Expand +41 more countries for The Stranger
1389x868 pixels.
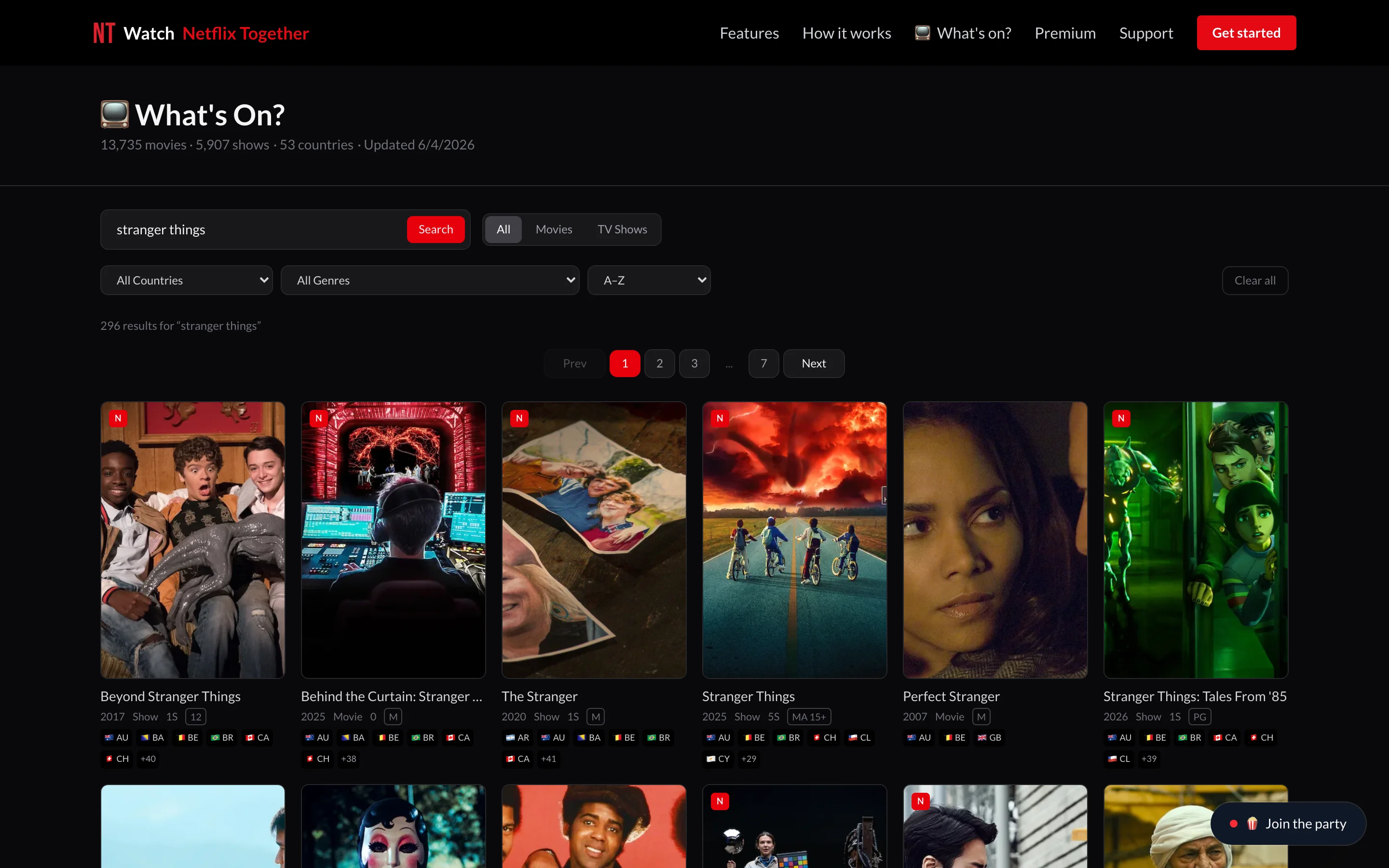pyautogui.click(x=549, y=759)
